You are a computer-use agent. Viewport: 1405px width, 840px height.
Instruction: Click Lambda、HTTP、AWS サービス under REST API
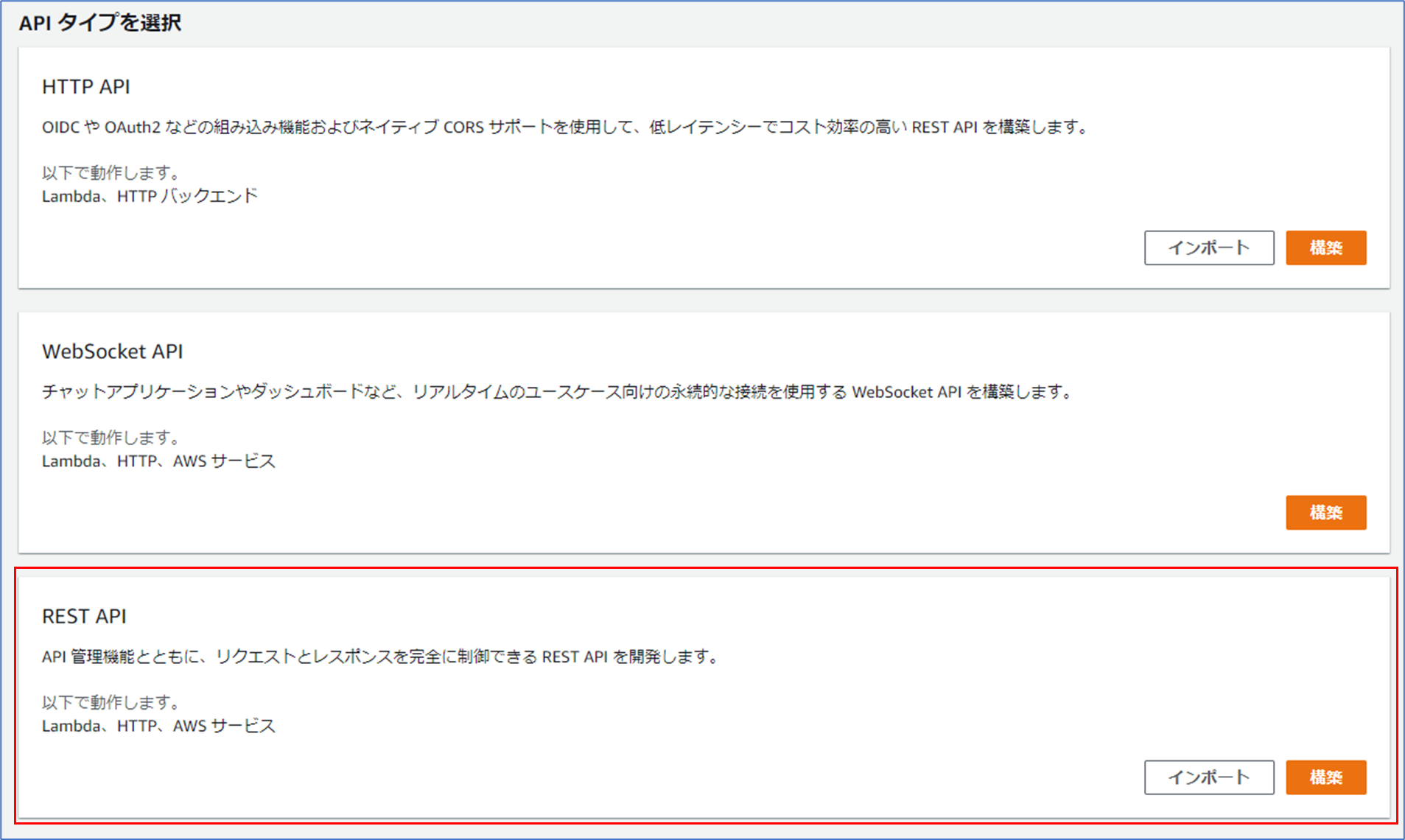pos(158,724)
